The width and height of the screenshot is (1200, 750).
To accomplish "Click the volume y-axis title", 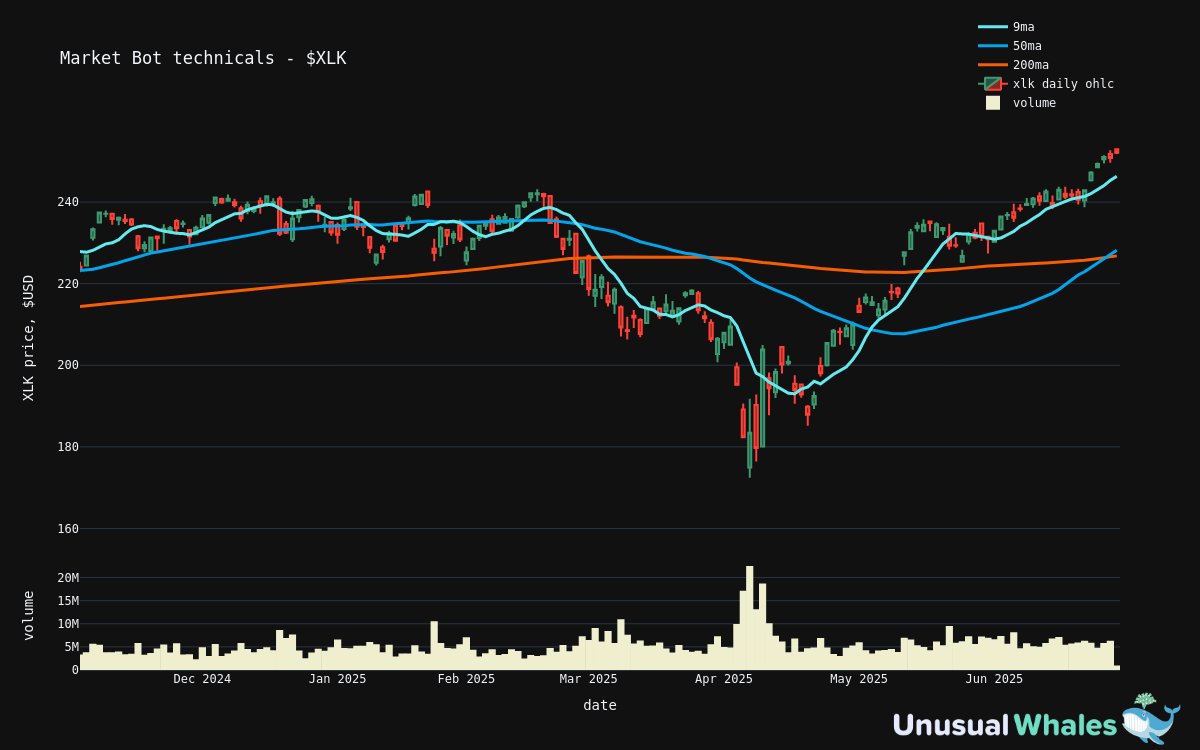I will (28, 615).
